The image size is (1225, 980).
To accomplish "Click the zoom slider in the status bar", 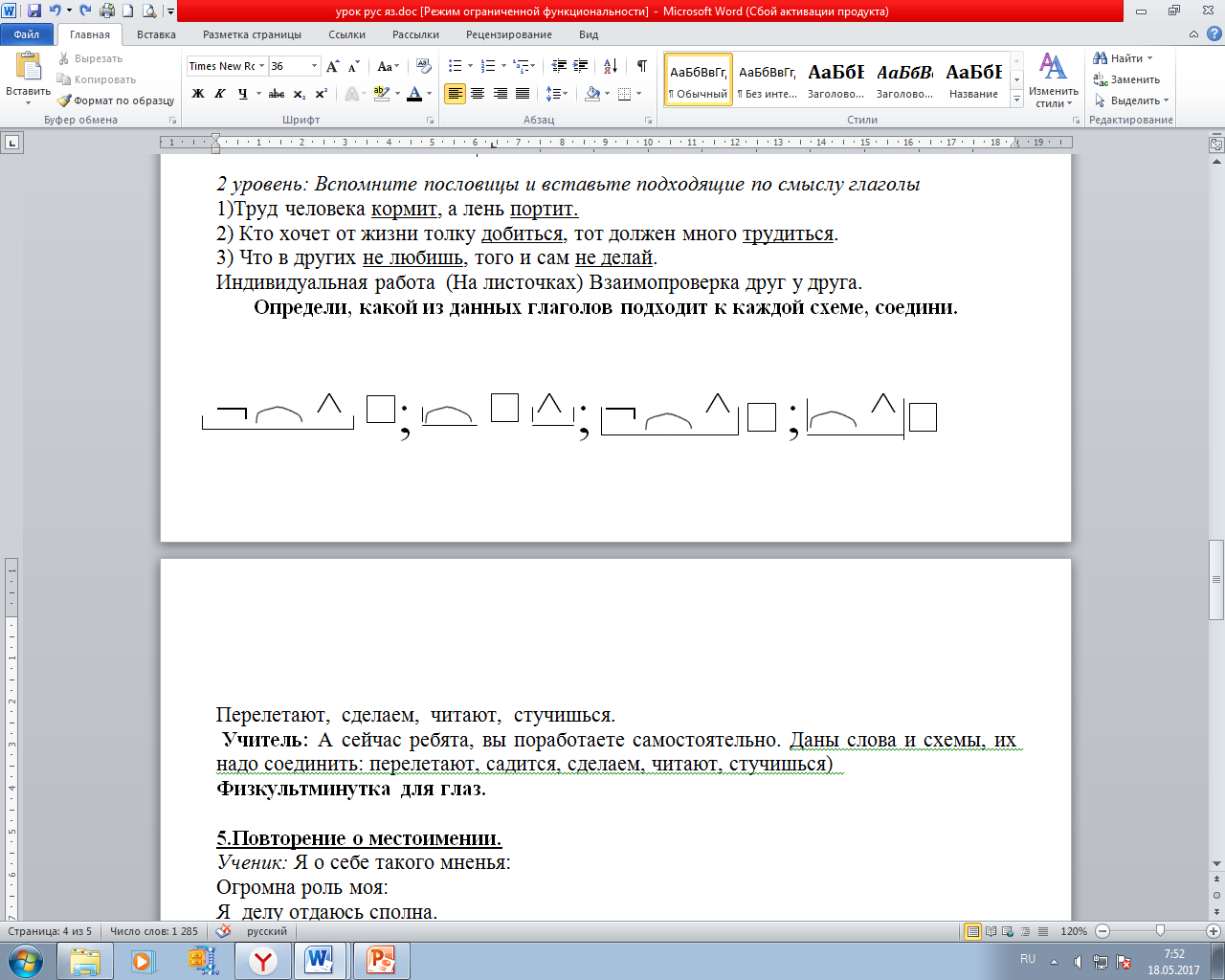I will pos(1160,931).
